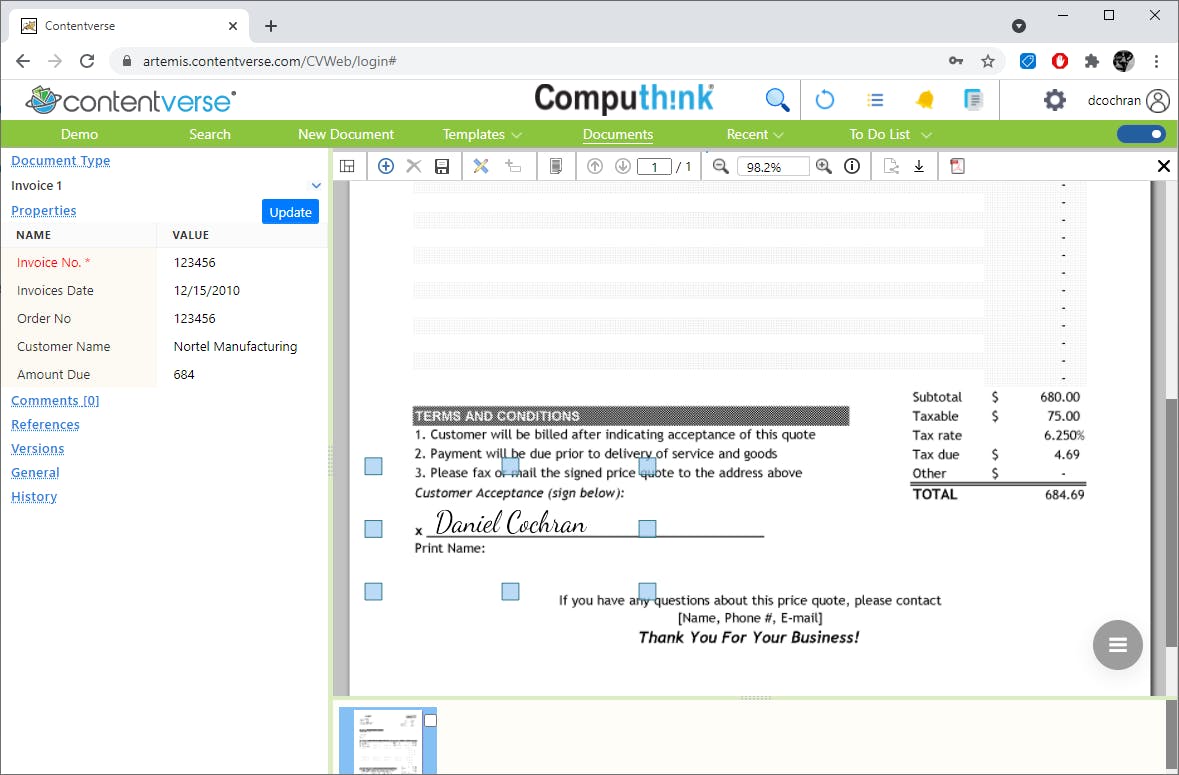The width and height of the screenshot is (1179, 775).
Task: Click the insert field icon beside annotation tool
Action: tap(513, 166)
